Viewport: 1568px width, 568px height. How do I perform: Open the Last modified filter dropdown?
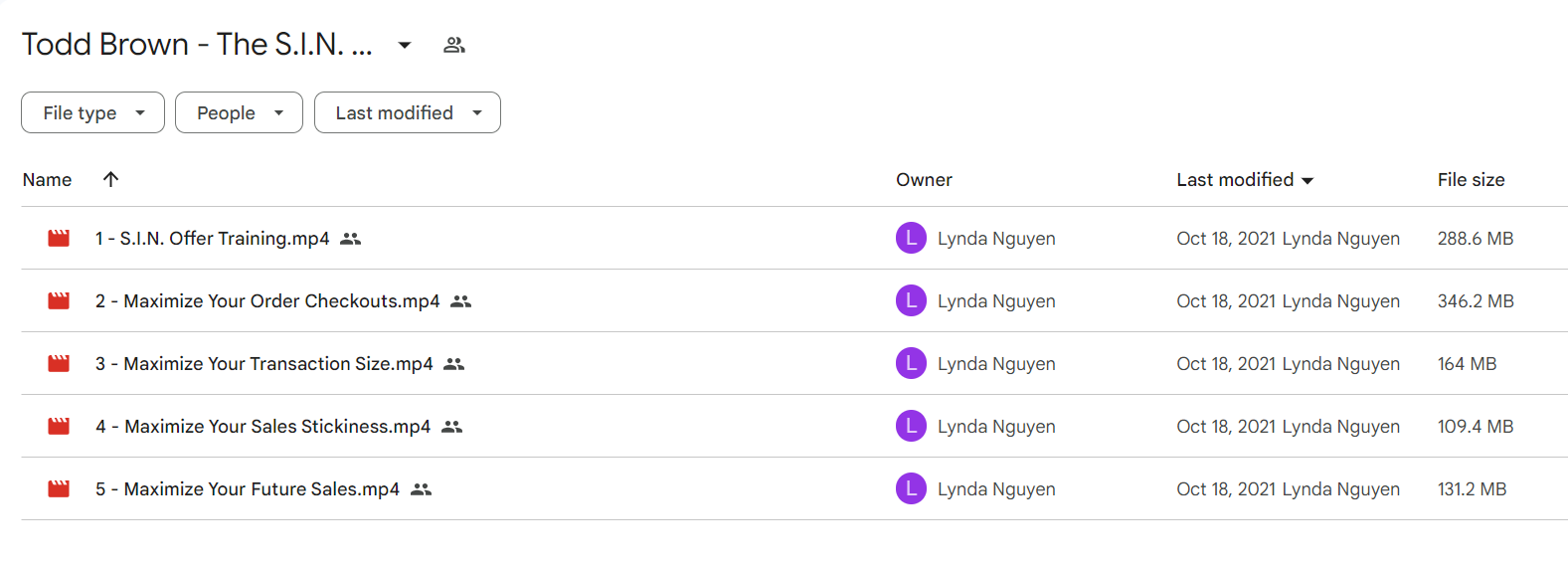[x=408, y=112]
